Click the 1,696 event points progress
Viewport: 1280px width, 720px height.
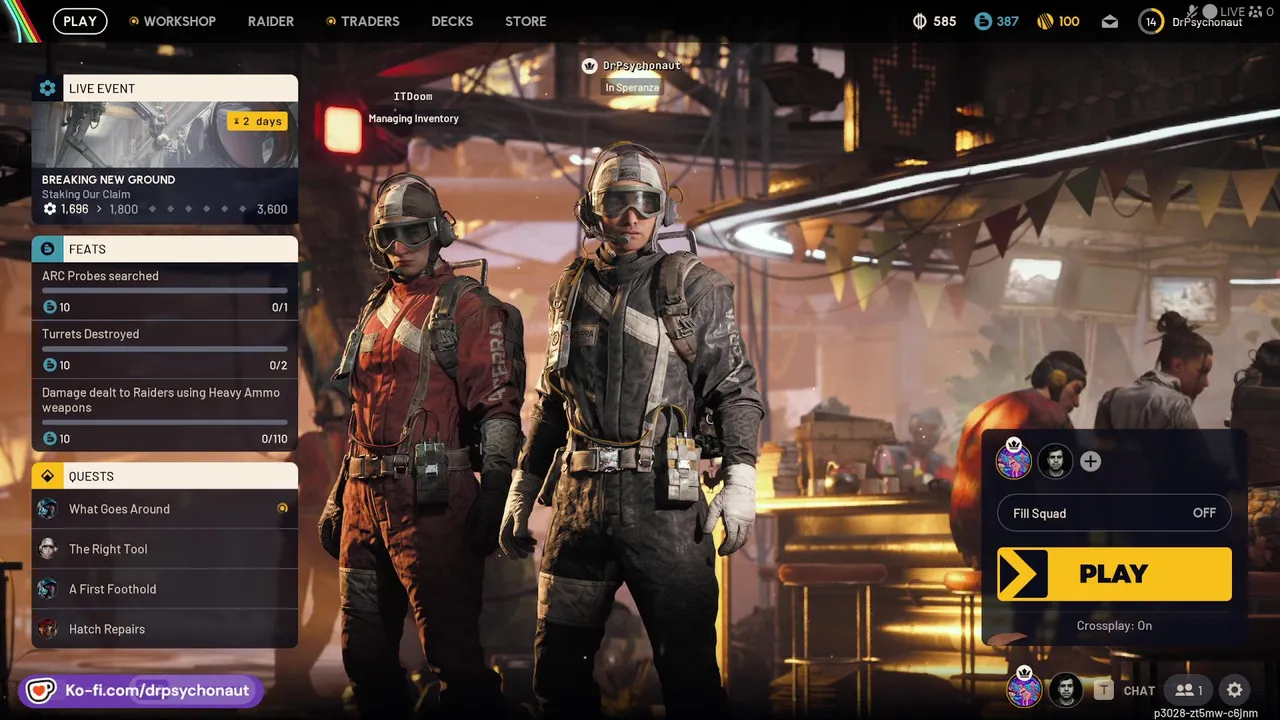click(x=66, y=209)
